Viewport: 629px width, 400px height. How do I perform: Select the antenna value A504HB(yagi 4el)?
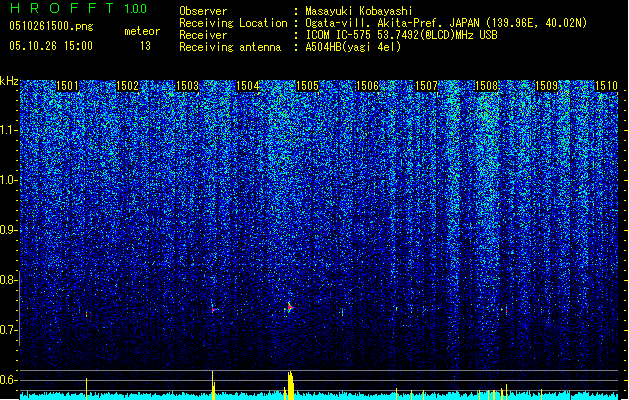click(x=353, y=47)
